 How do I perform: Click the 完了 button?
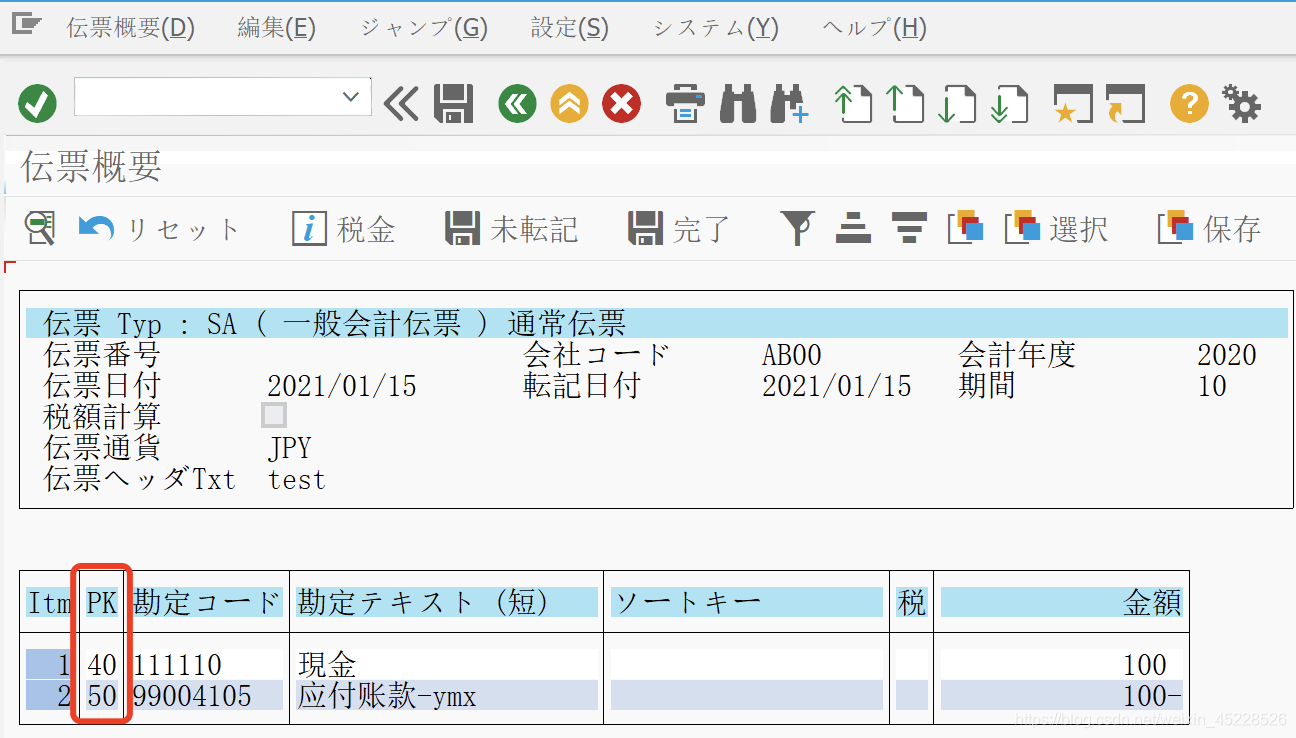680,230
